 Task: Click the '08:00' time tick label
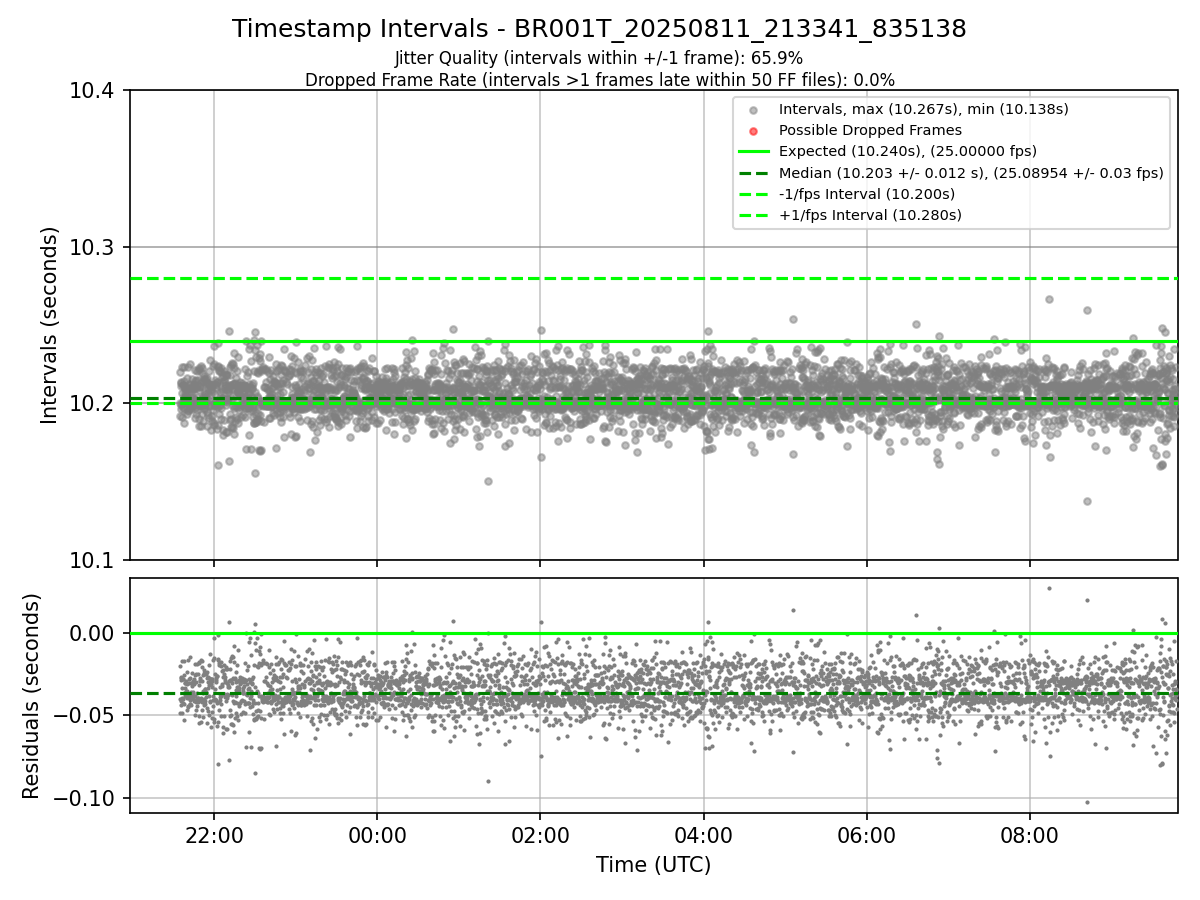tap(1030, 835)
